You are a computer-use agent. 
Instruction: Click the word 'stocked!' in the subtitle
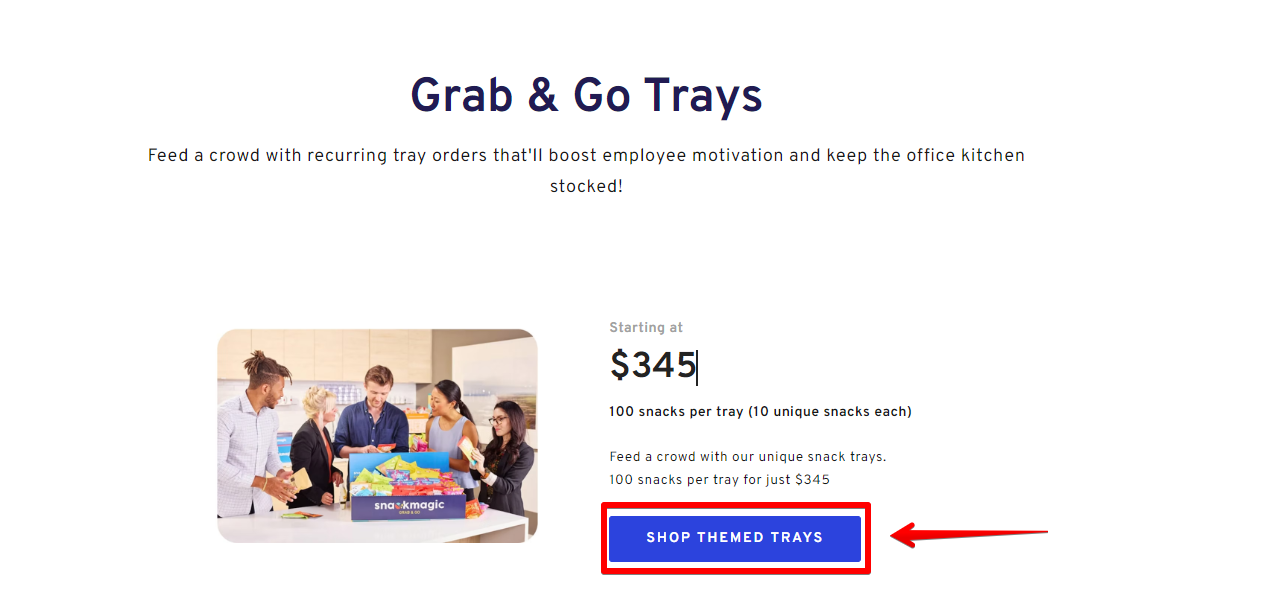586,186
